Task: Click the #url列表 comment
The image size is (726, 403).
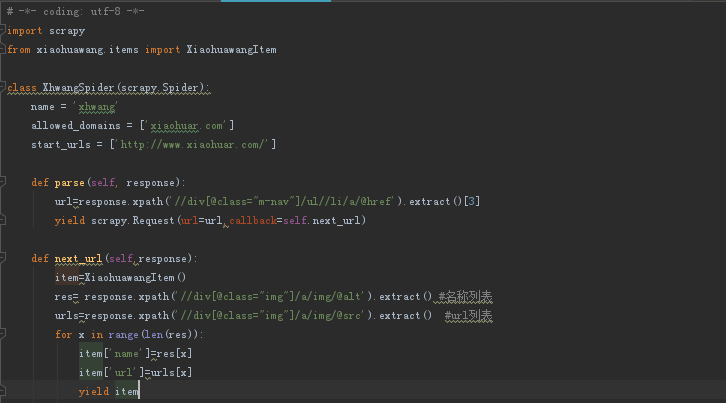Action: [469, 315]
